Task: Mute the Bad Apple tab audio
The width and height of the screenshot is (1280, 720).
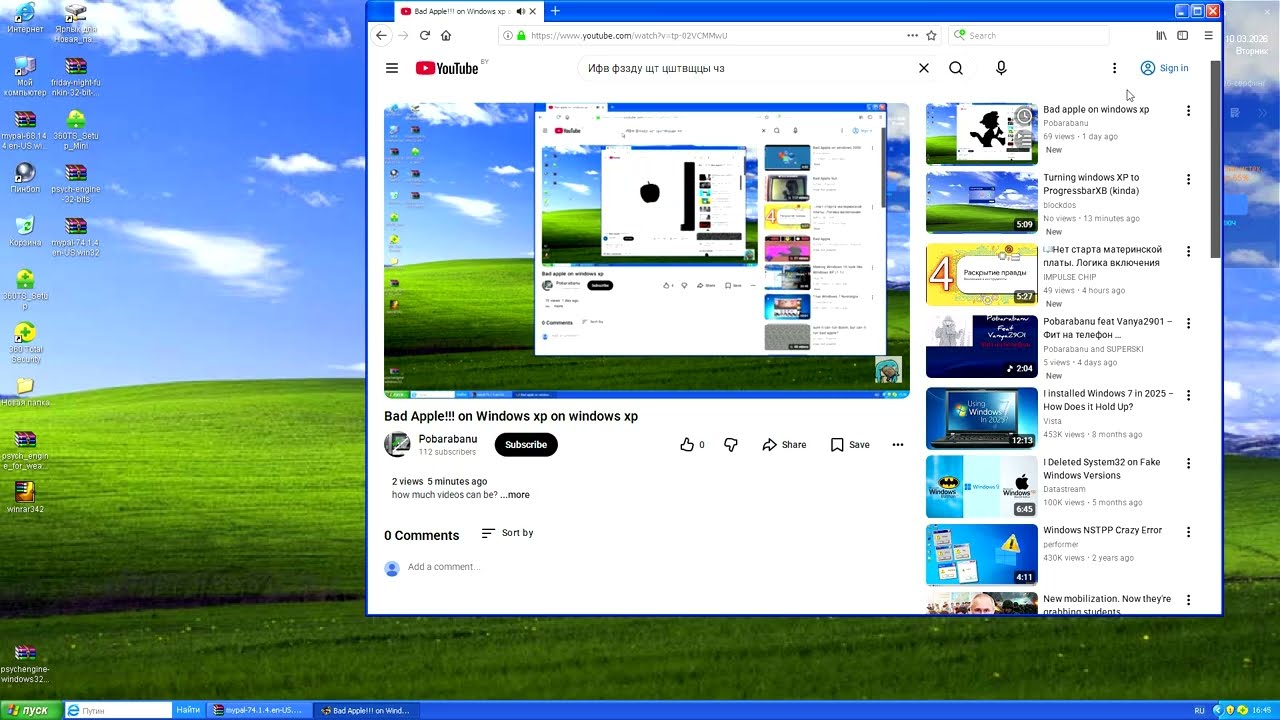Action: (520, 11)
